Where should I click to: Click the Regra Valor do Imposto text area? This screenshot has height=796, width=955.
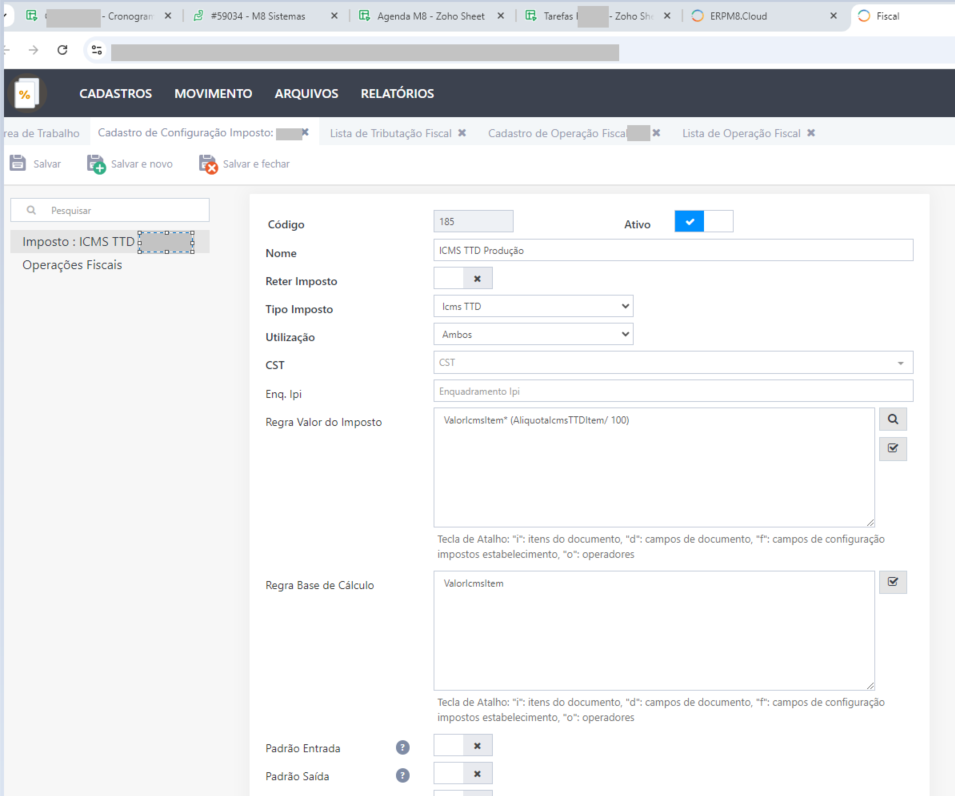click(654, 467)
